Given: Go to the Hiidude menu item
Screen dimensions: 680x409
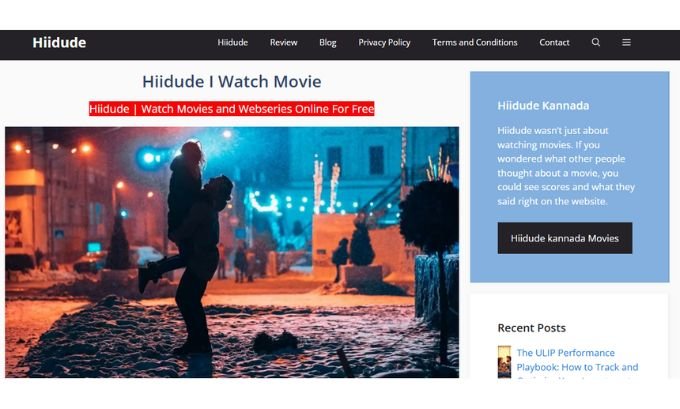Looking at the screenshot, I should 232,43.
